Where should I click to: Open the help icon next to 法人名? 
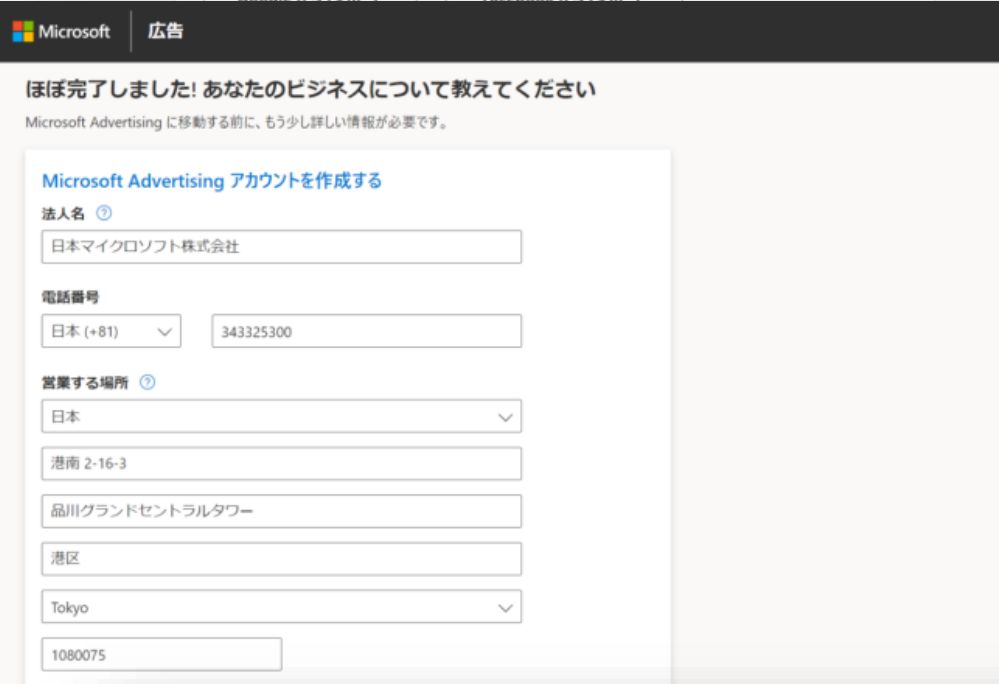[x=104, y=213]
